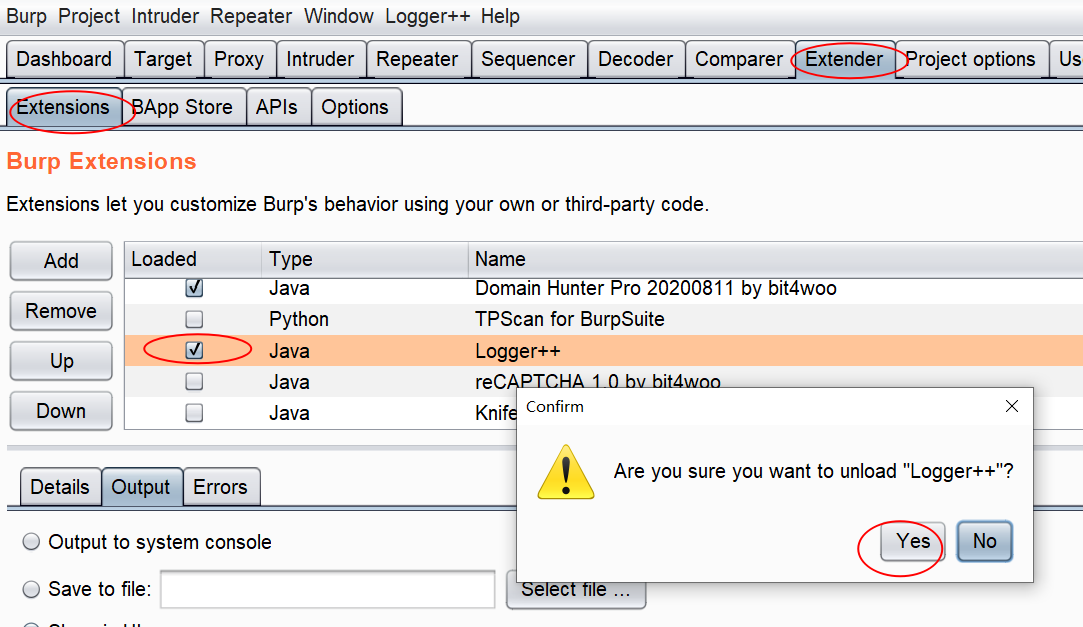Image resolution: width=1083 pixels, height=627 pixels.
Task: Open the Details tab
Action: 60,487
